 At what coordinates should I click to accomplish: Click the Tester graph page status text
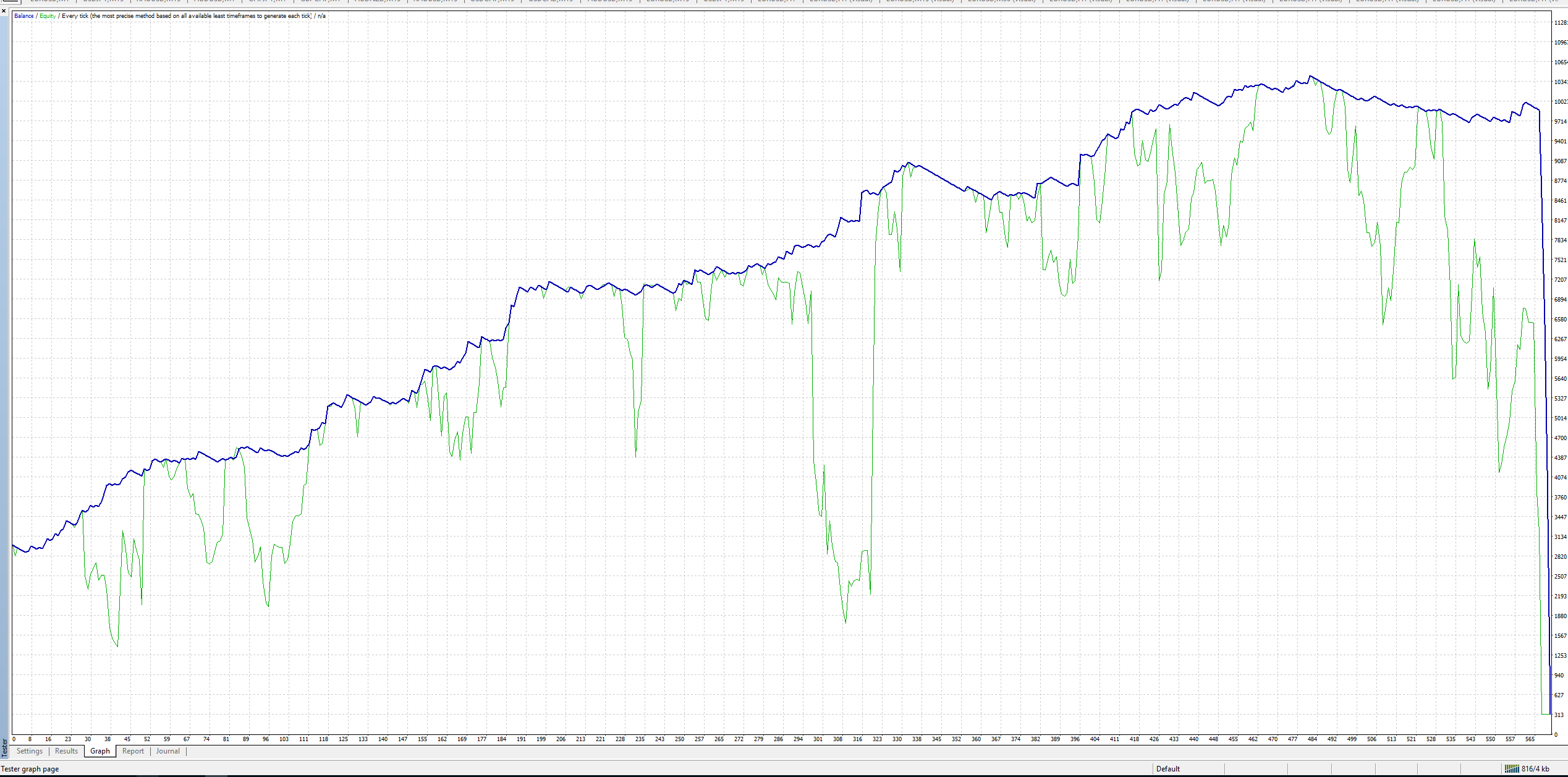pyautogui.click(x=30, y=769)
